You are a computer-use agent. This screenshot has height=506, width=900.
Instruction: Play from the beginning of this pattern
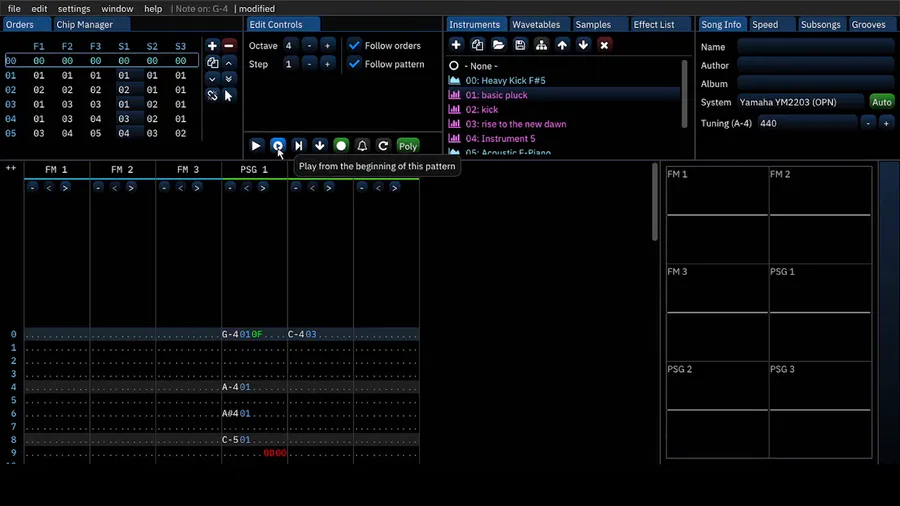pyautogui.click(x=278, y=146)
